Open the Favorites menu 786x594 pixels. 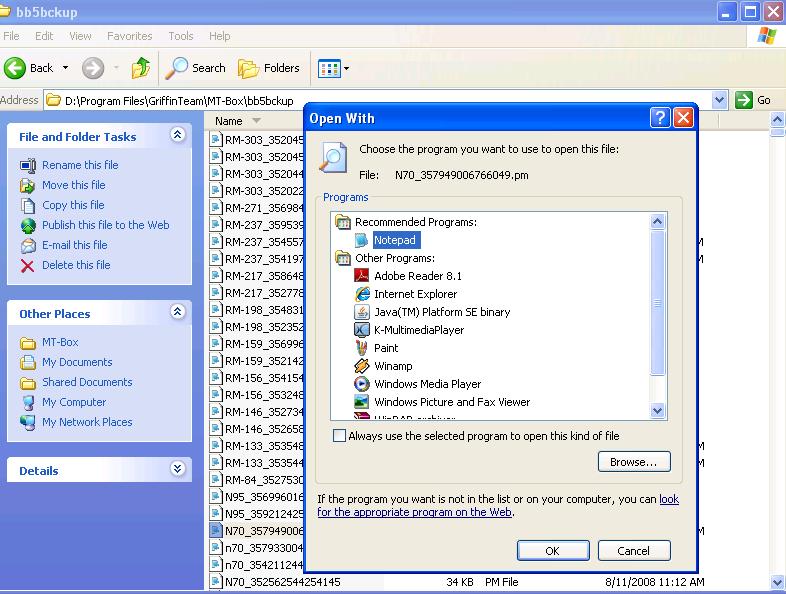pos(129,36)
